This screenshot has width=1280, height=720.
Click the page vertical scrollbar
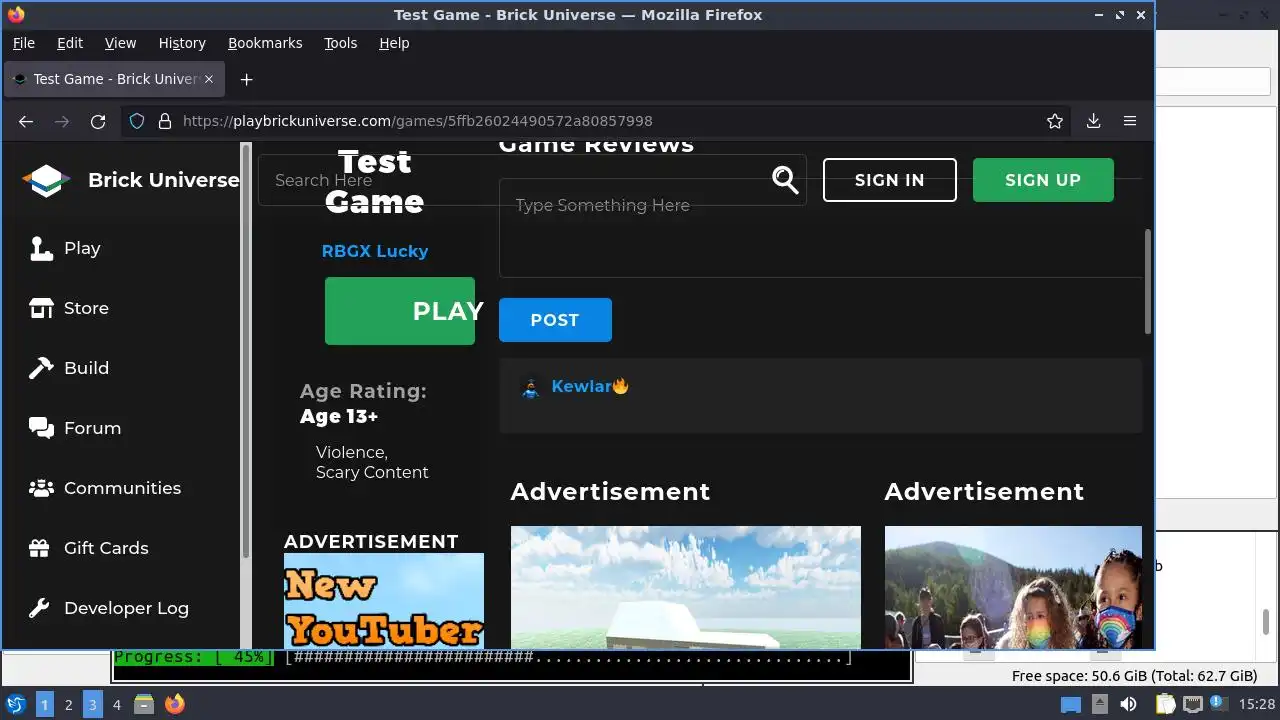coord(1148,282)
